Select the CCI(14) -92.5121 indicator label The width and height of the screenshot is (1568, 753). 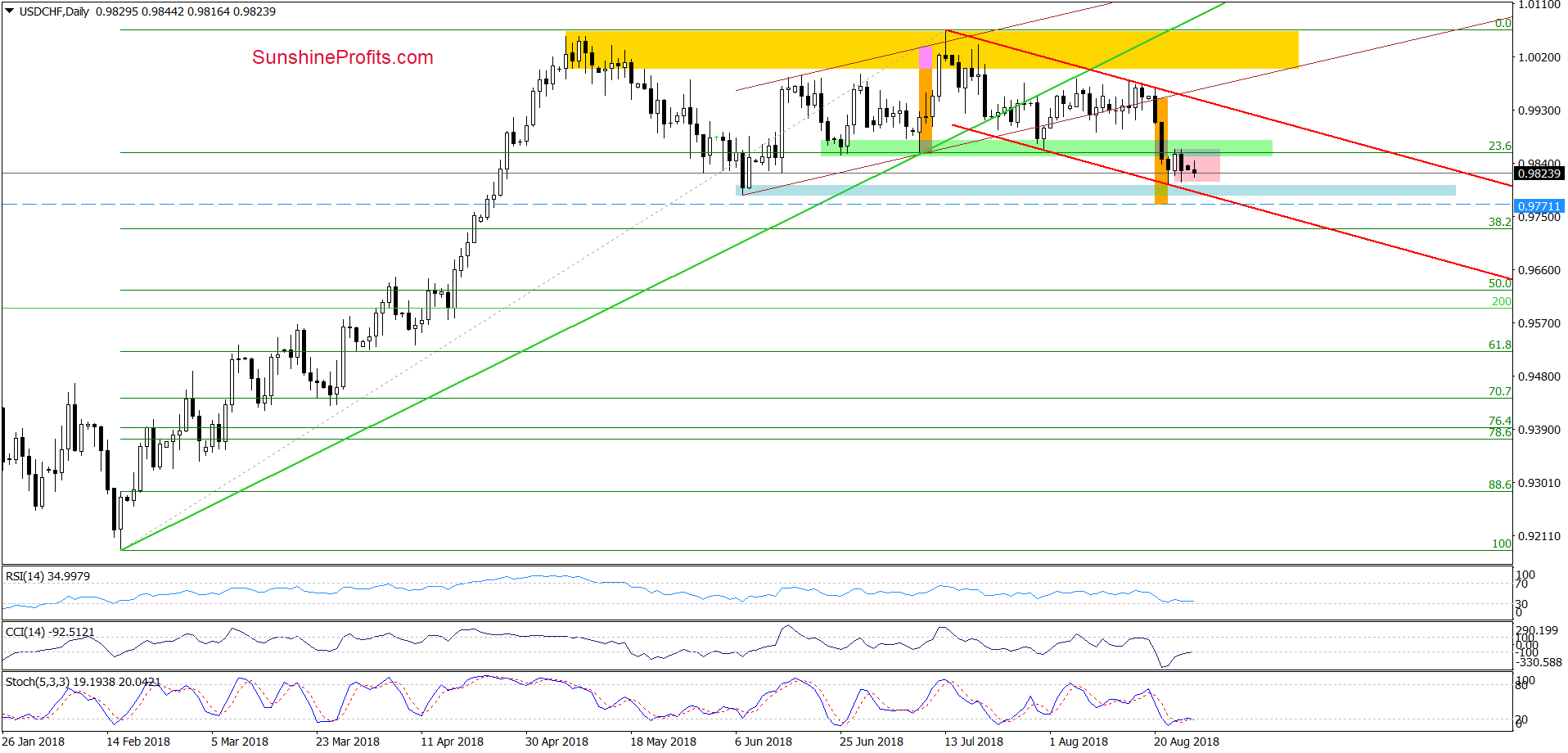[50, 632]
